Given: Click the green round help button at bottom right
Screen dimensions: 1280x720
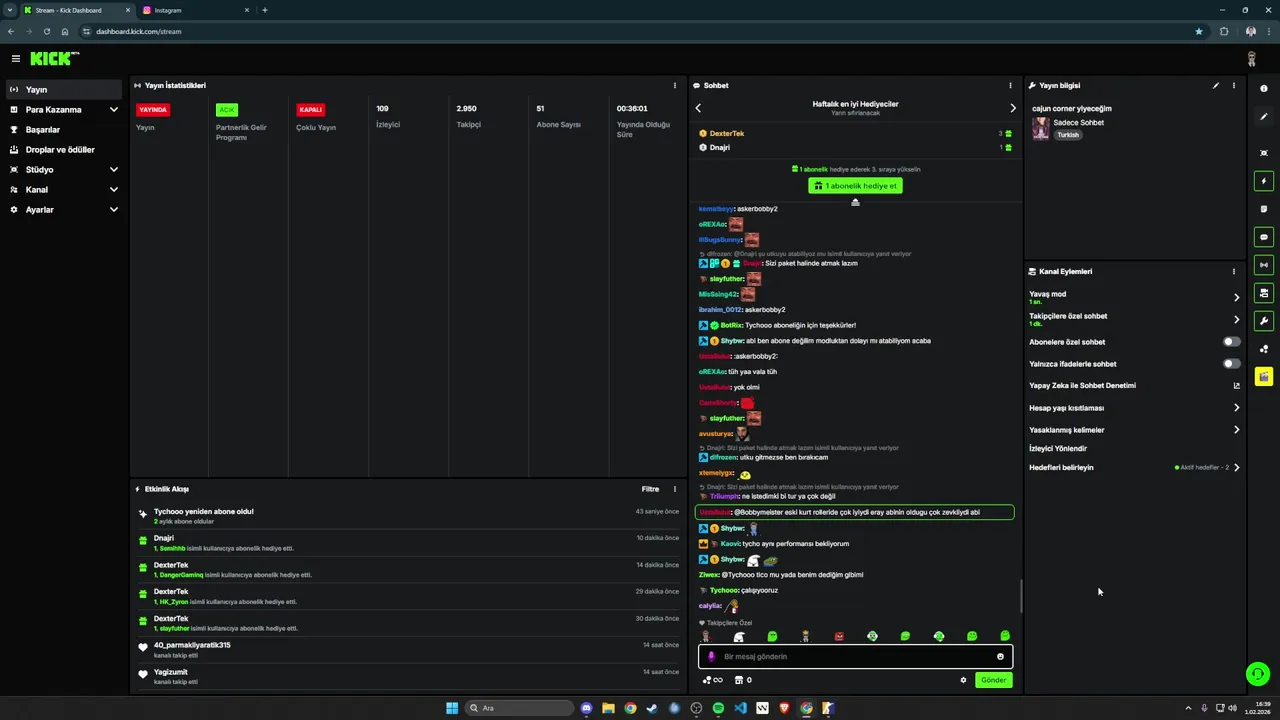Looking at the screenshot, I should [1258, 674].
